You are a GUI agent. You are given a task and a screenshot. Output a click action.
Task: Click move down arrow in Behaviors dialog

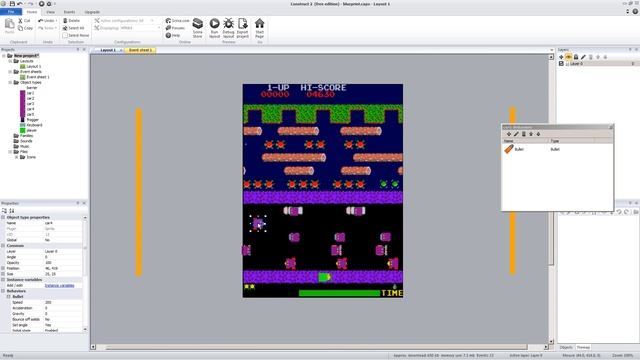538,134
